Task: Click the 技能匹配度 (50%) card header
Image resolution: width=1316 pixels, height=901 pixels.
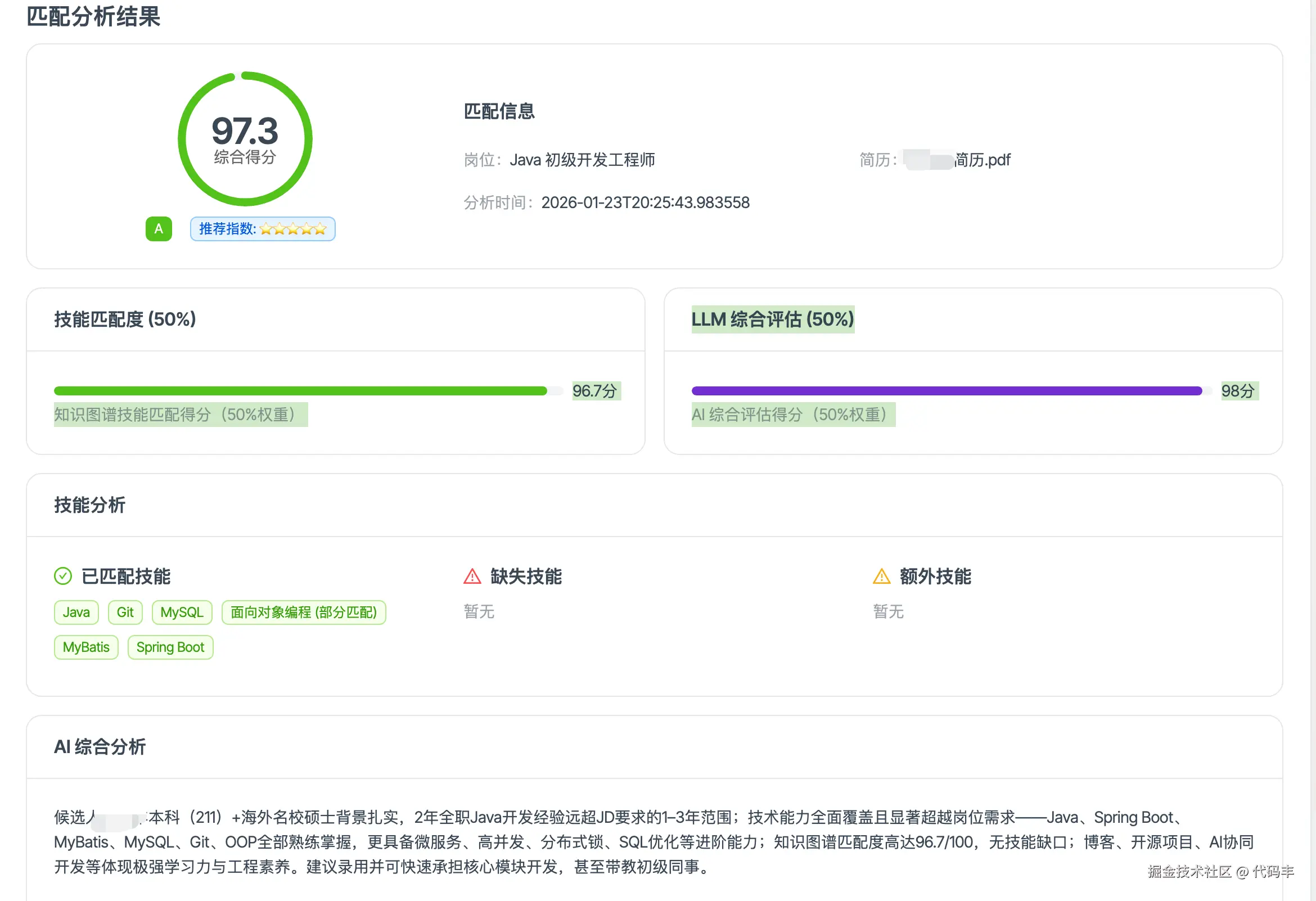Action: click(x=125, y=319)
